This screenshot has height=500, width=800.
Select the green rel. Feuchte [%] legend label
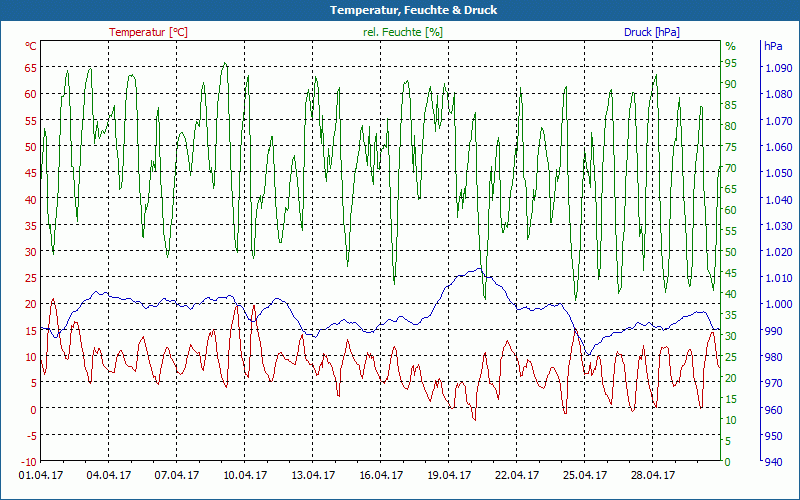pyautogui.click(x=403, y=32)
